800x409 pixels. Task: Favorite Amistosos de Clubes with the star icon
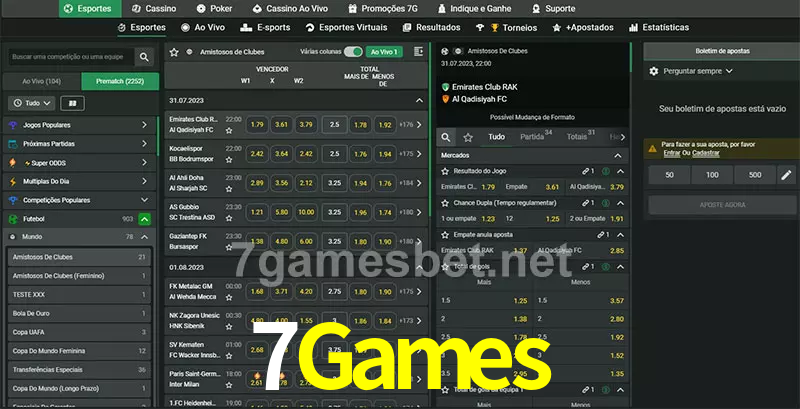point(175,51)
